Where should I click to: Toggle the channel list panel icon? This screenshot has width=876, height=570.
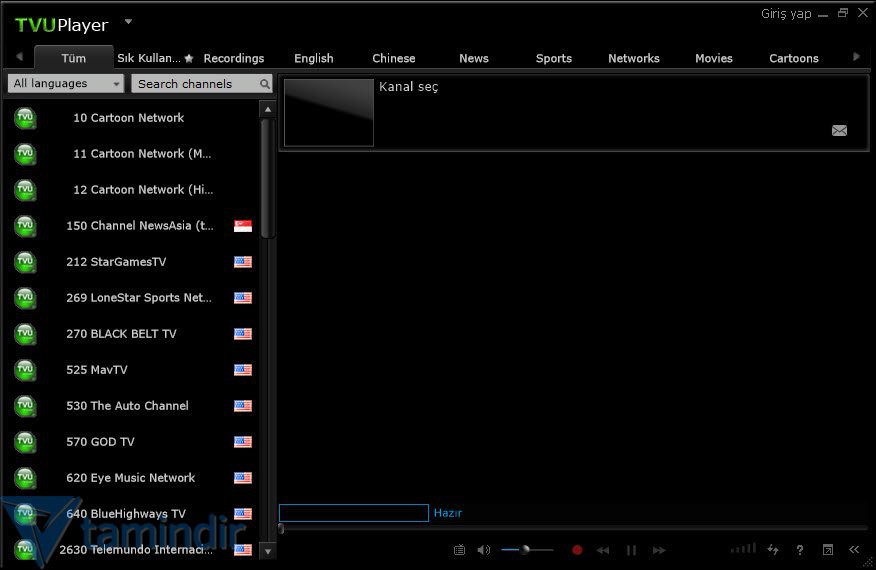click(459, 550)
